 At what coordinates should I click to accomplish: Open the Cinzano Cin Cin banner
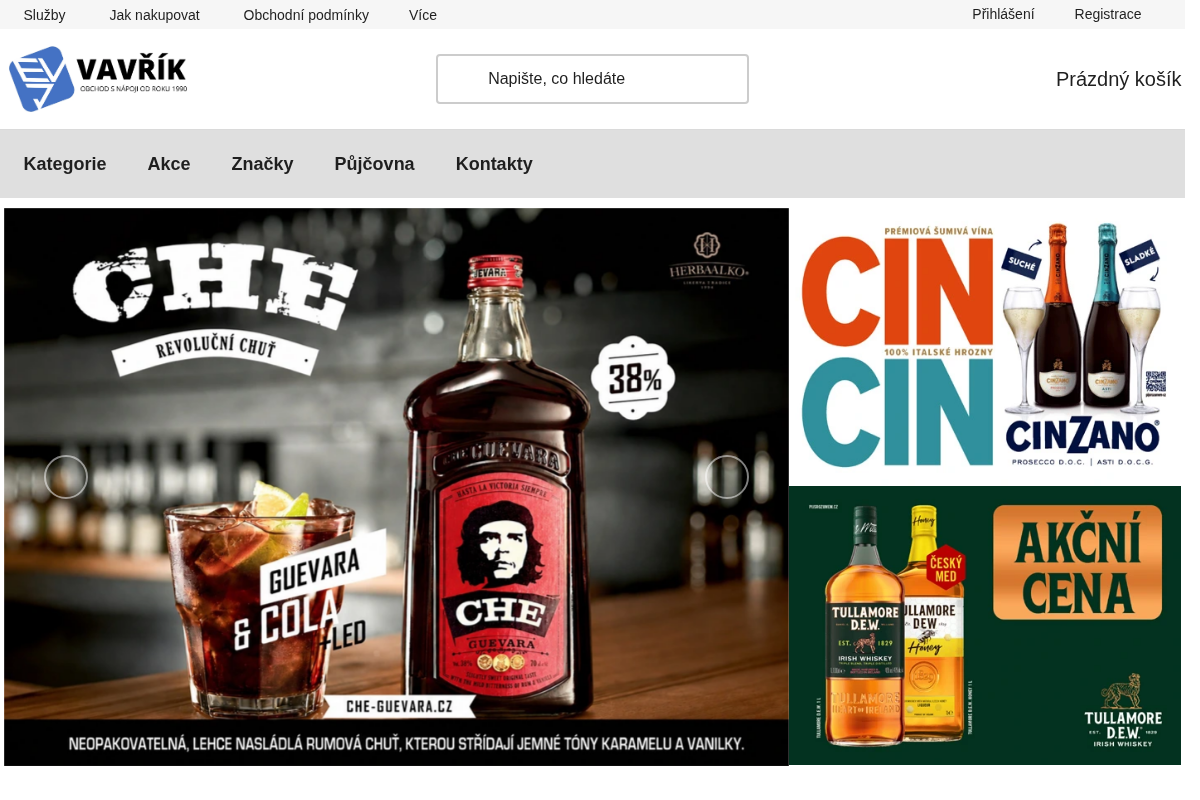pyautogui.click(x=985, y=347)
